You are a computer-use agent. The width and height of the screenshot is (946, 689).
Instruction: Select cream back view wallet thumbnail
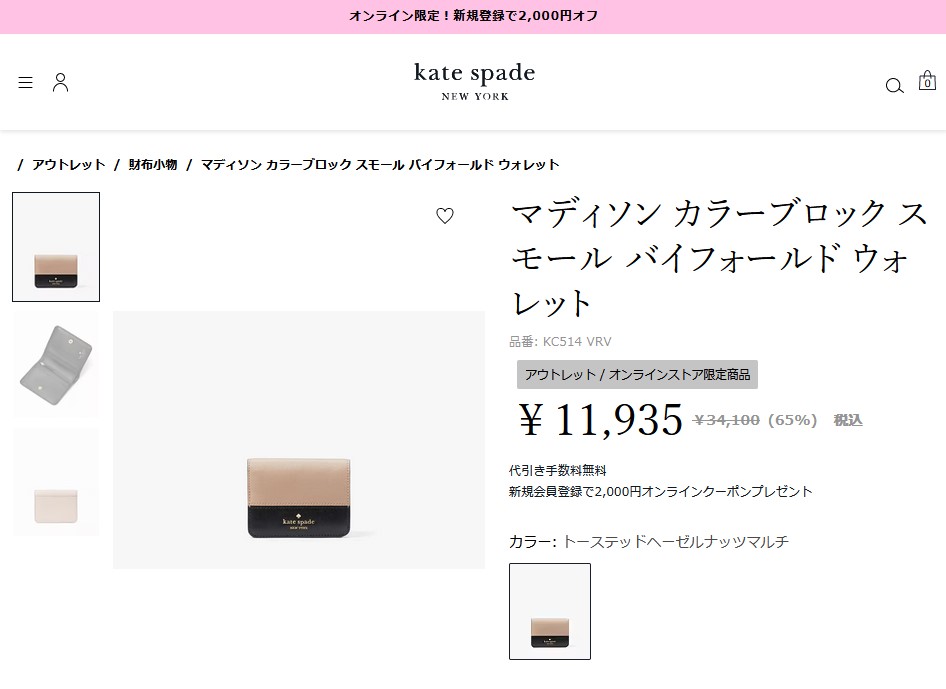pos(56,482)
